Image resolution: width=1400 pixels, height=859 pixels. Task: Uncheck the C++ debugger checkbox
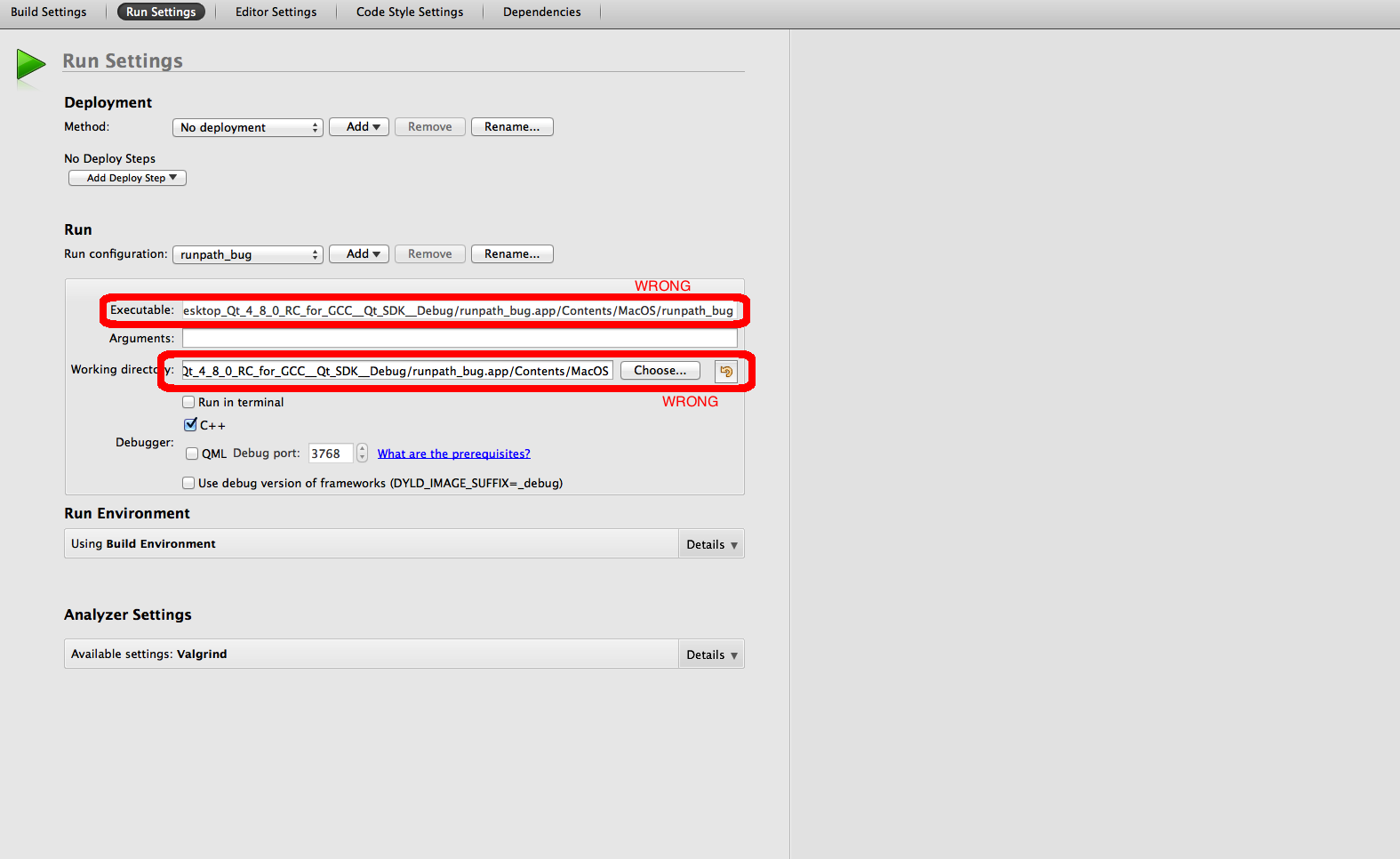pos(190,425)
